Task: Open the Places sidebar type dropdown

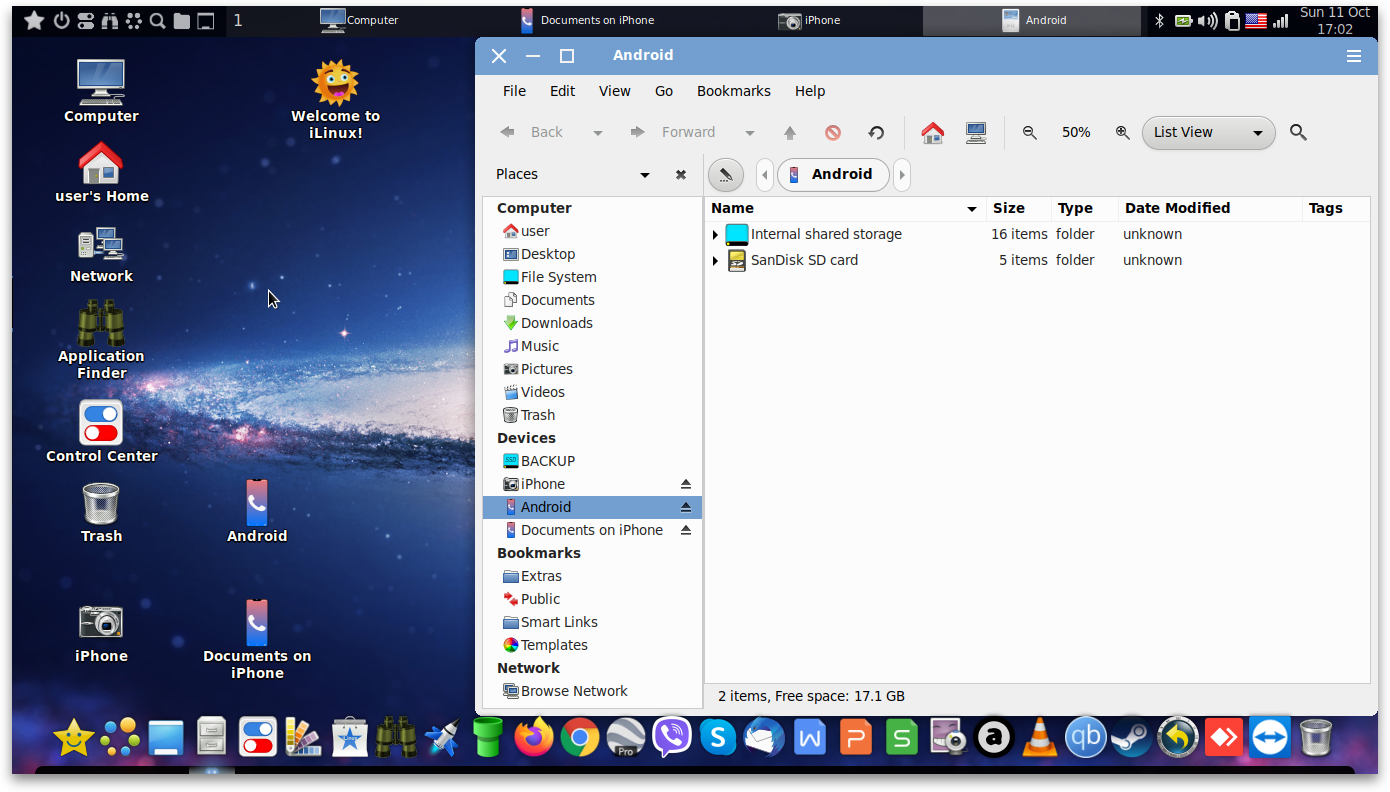Action: tap(645, 175)
